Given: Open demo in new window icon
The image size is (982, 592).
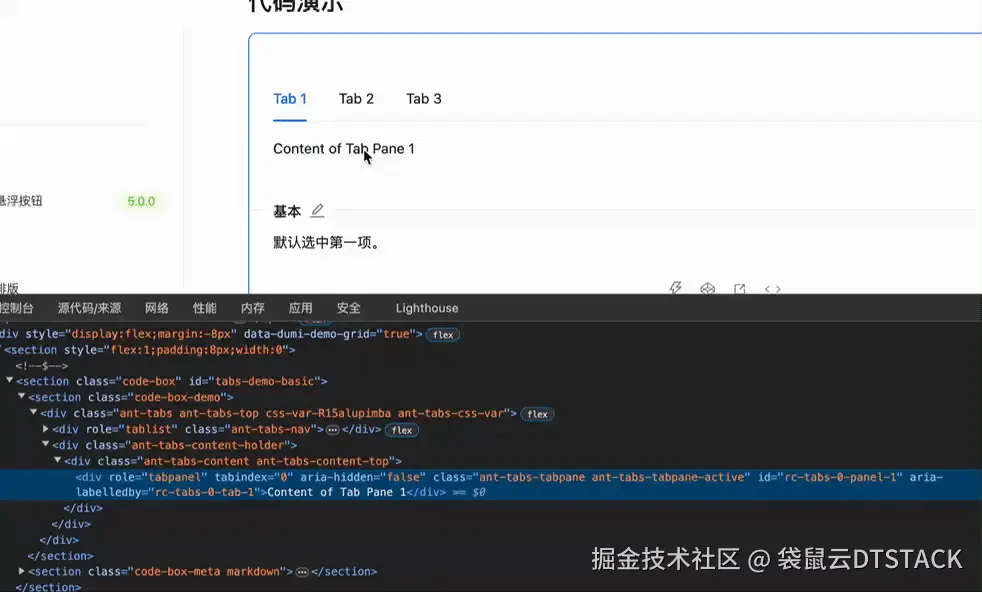Looking at the screenshot, I should click(x=740, y=288).
